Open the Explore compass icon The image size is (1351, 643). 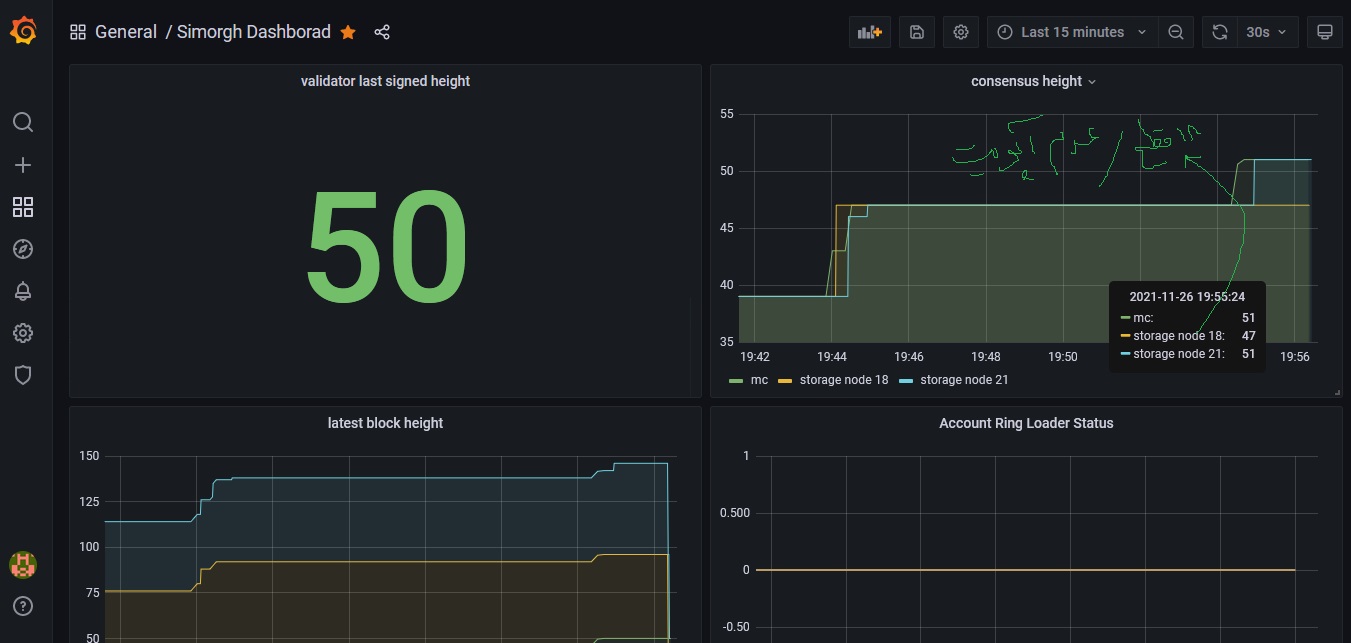(x=23, y=249)
